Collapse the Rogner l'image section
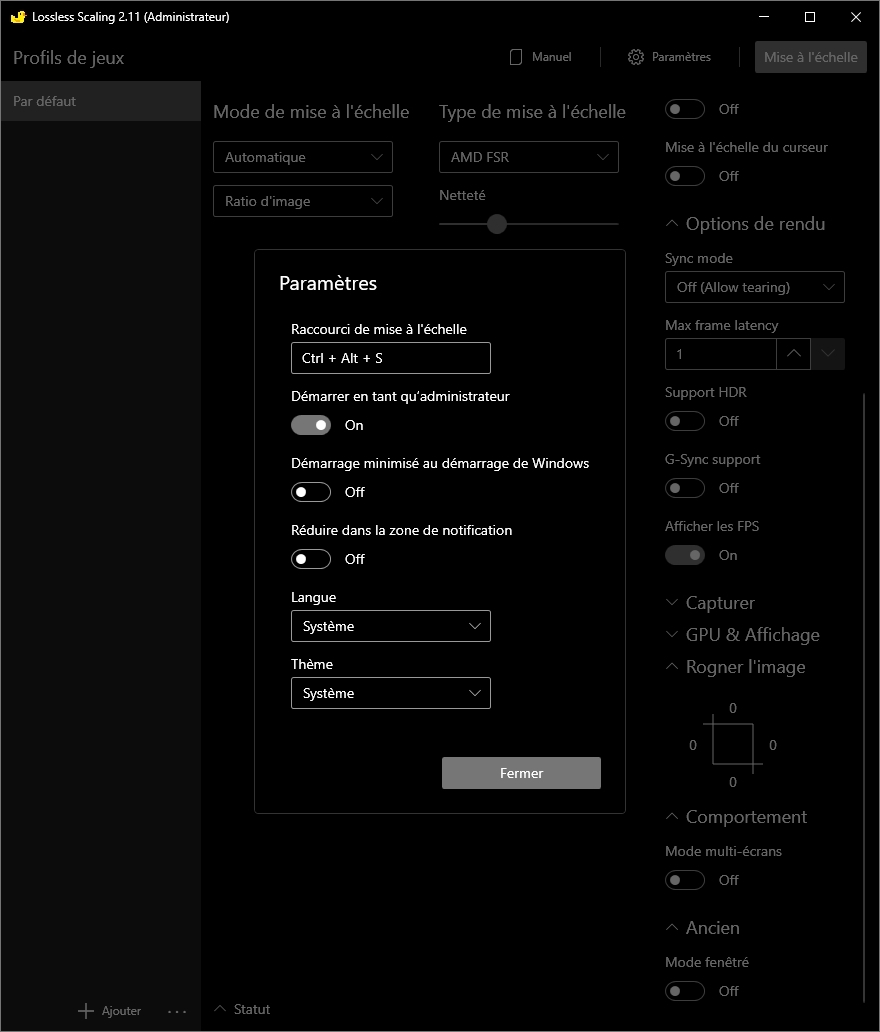 click(735, 667)
